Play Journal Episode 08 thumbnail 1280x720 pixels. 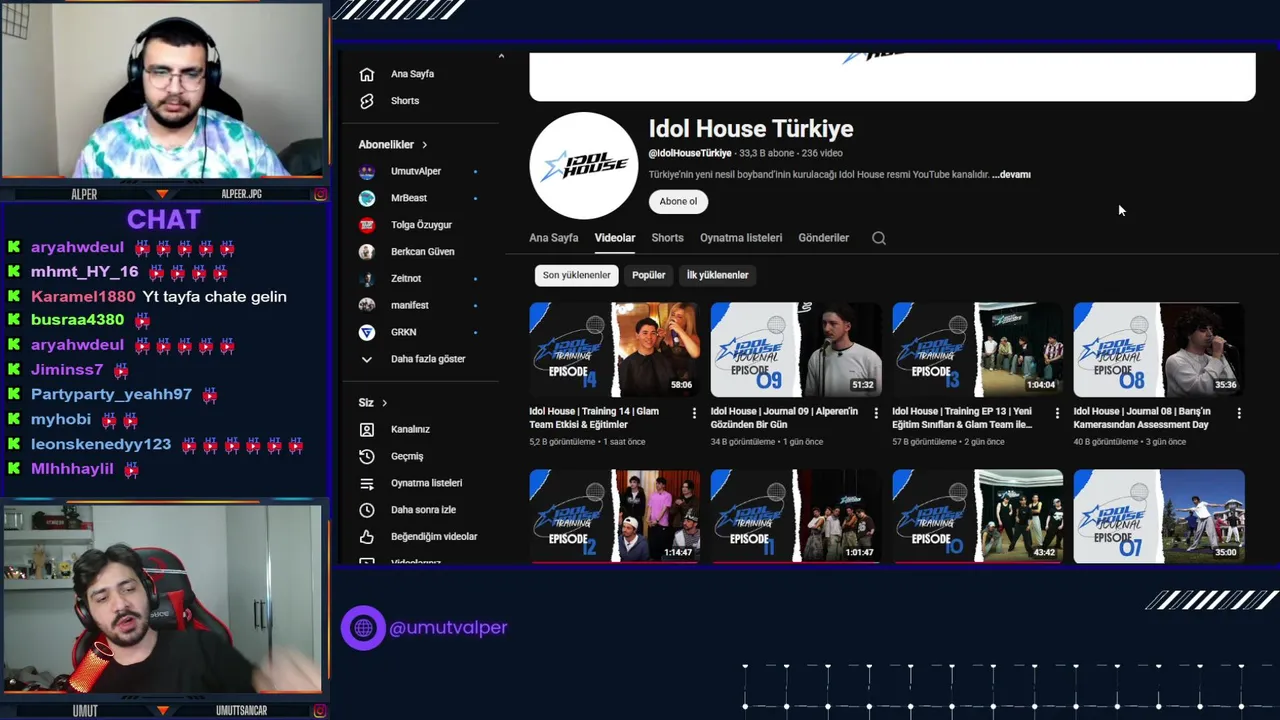[x=1159, y=350]
